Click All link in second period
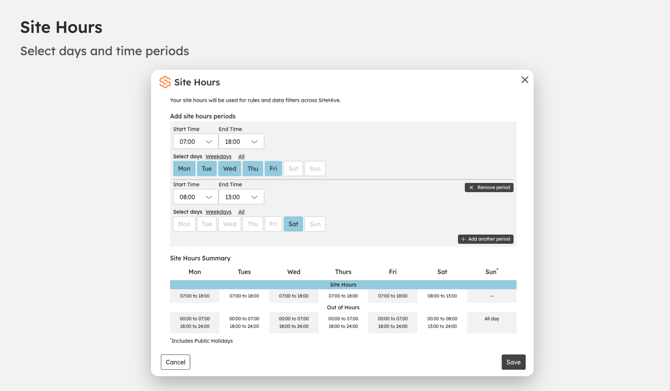Image resolution: width=670 pixels, height=391 pixels. pyautogui.click(x=241, y=212)
